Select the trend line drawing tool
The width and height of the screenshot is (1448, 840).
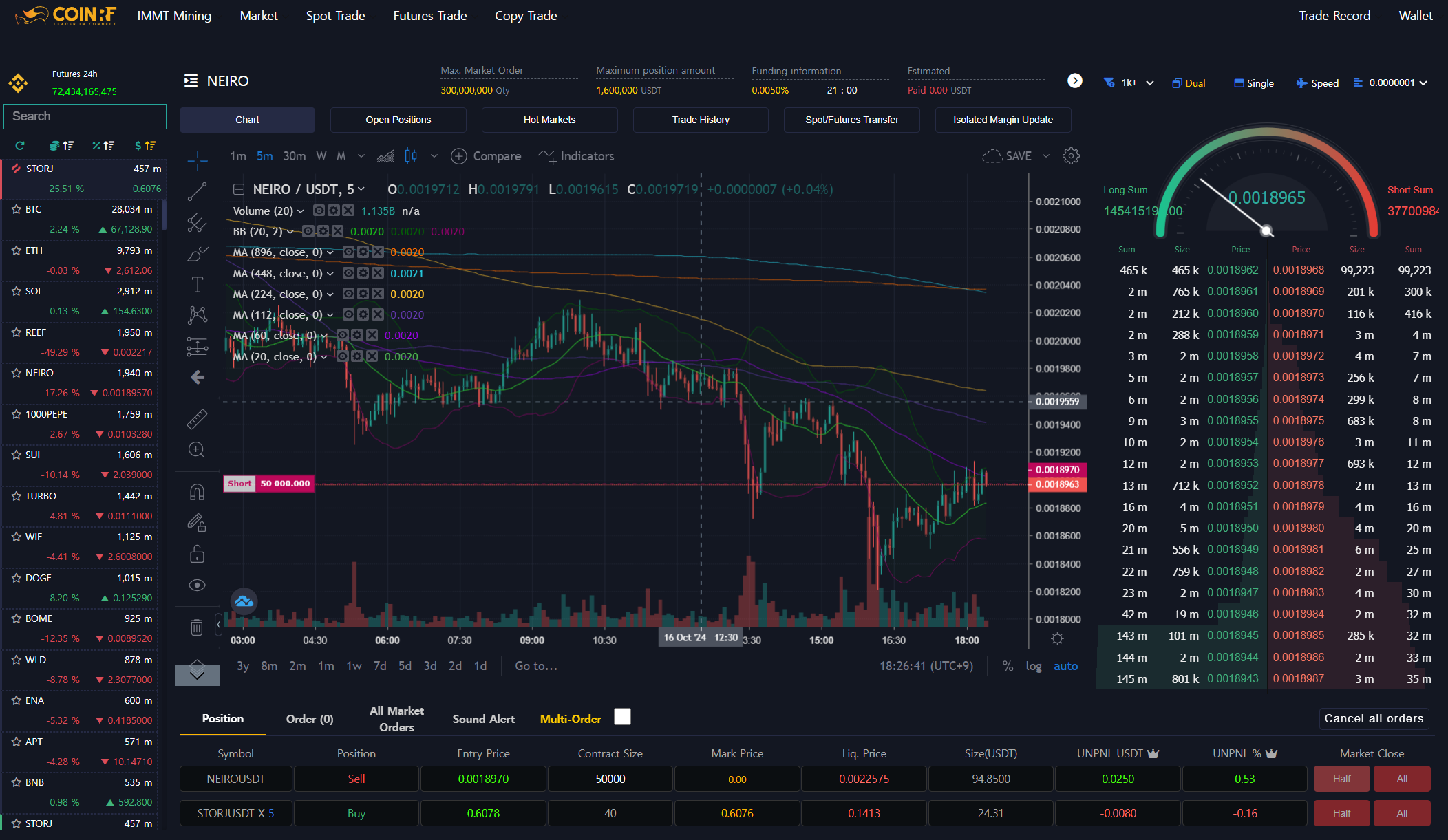(x=197, y=191)
